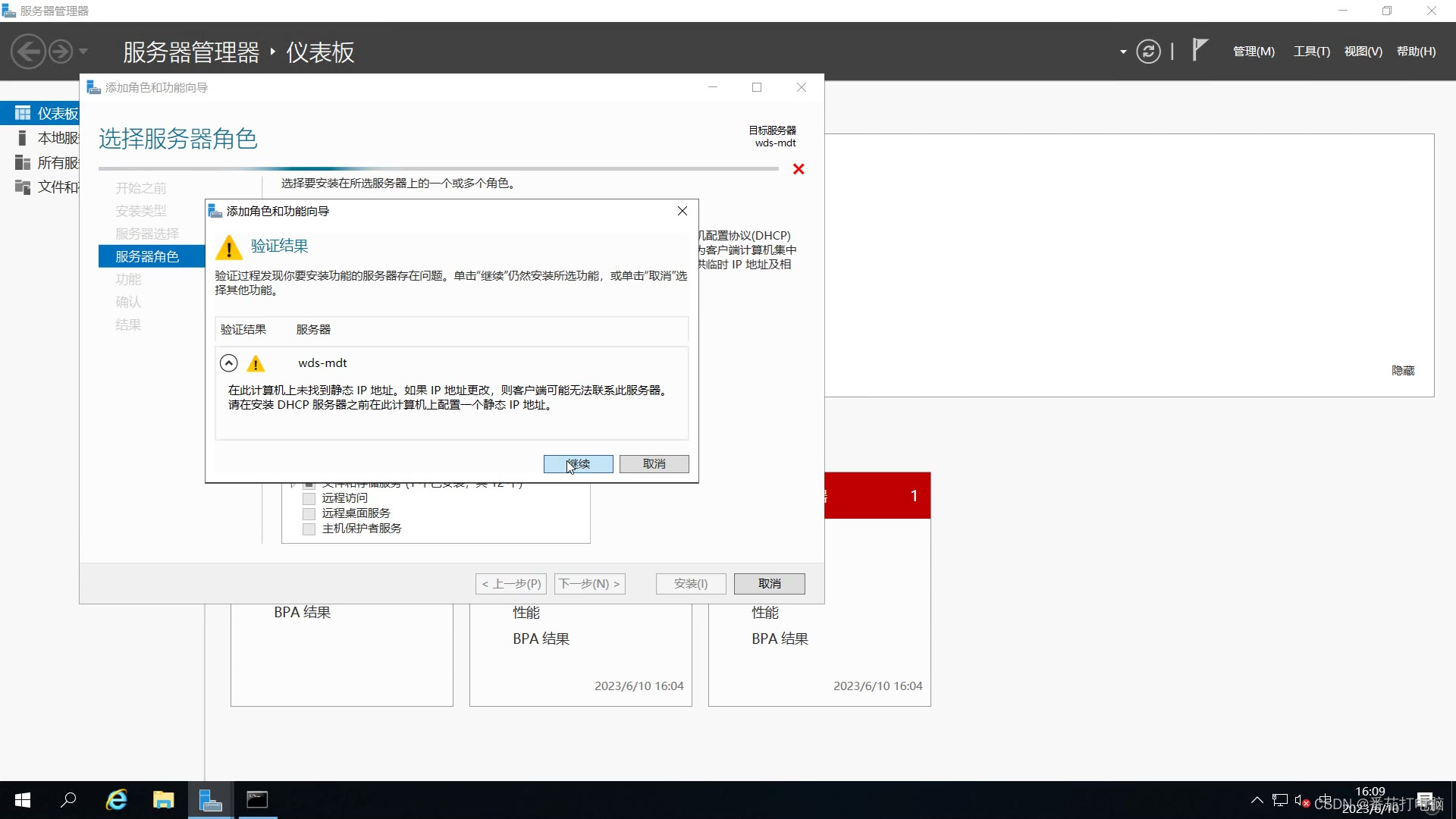Viewport: 1456px width, 819px height.
Task: Open the 帮助(H) menu
Action: point(1416,52)
